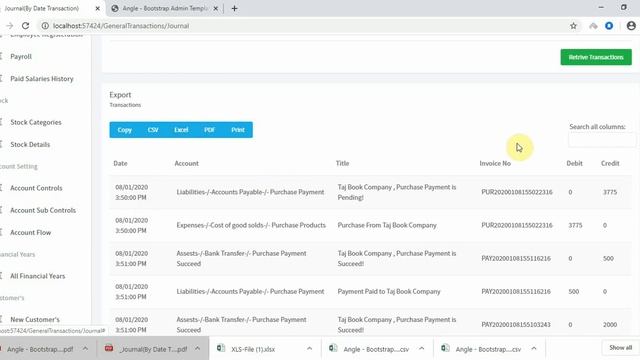Export transactions as PDF

[209, 130]
